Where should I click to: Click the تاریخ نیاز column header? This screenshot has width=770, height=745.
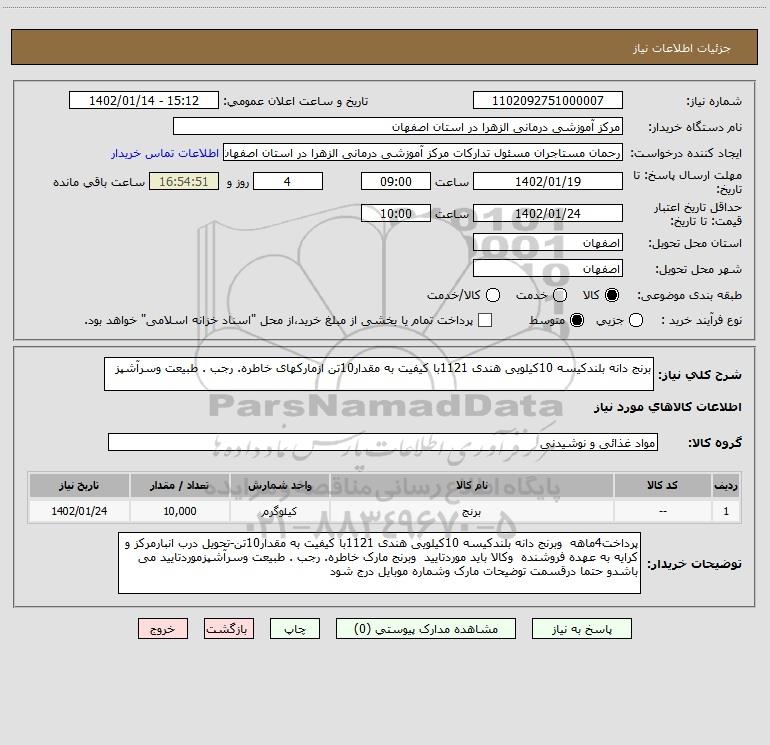click(79, 485)
